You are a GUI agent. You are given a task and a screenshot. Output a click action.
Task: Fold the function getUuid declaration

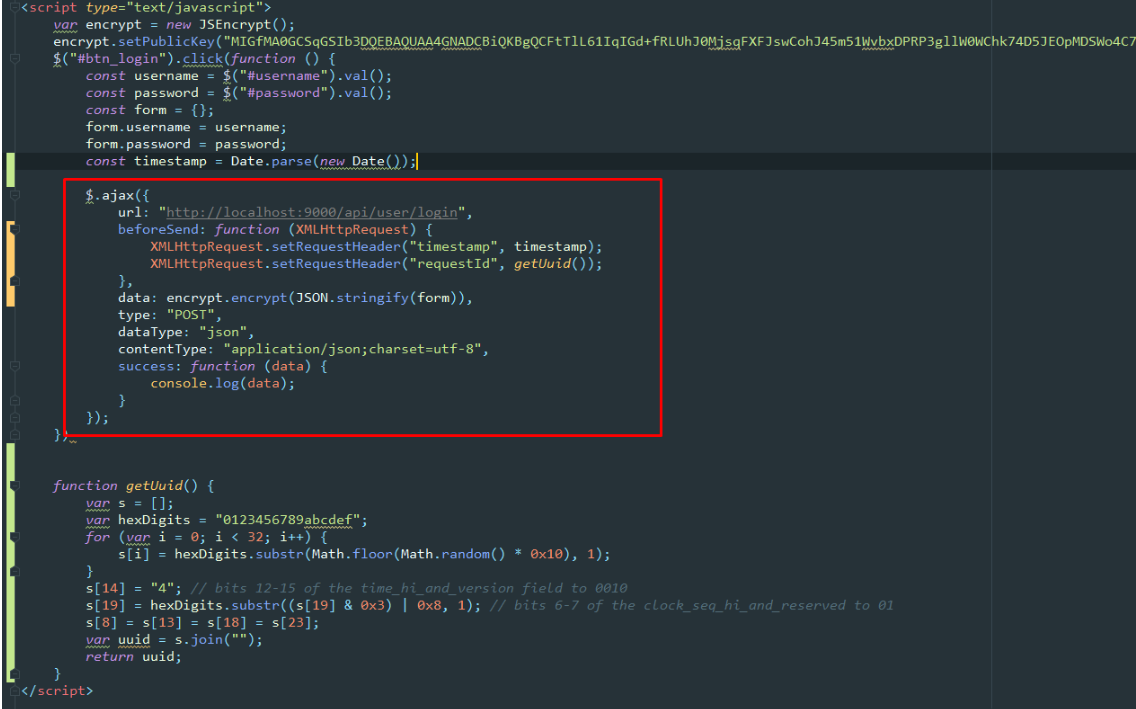pos(14,486)
